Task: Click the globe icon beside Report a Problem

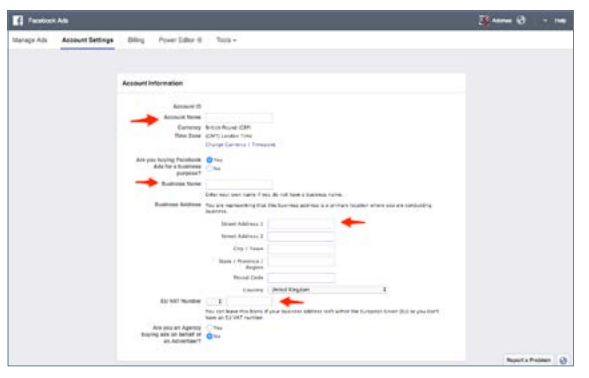Action: 563,360
